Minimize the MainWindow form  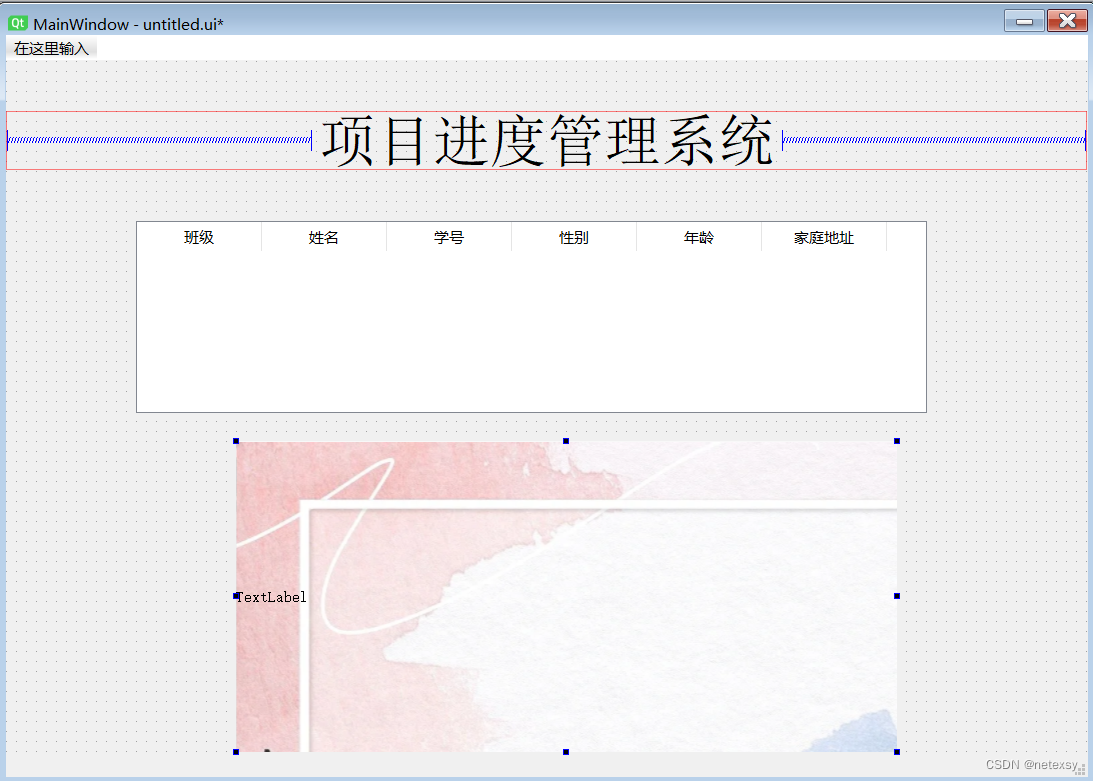coord(1023,19)
